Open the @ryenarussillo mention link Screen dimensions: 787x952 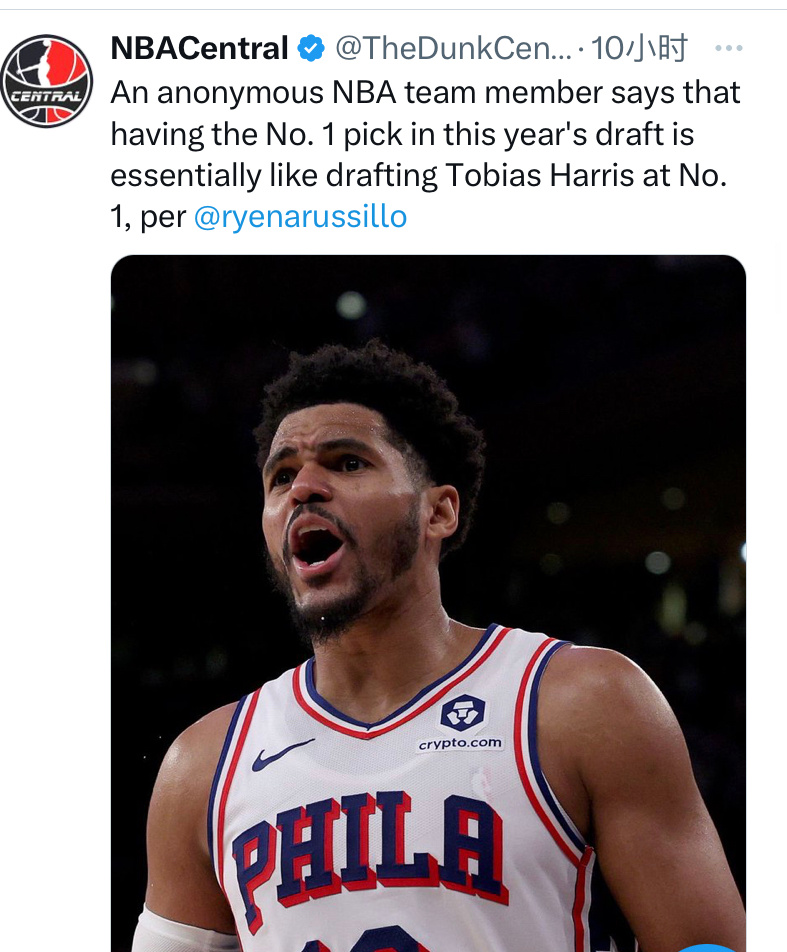point(300,217)
